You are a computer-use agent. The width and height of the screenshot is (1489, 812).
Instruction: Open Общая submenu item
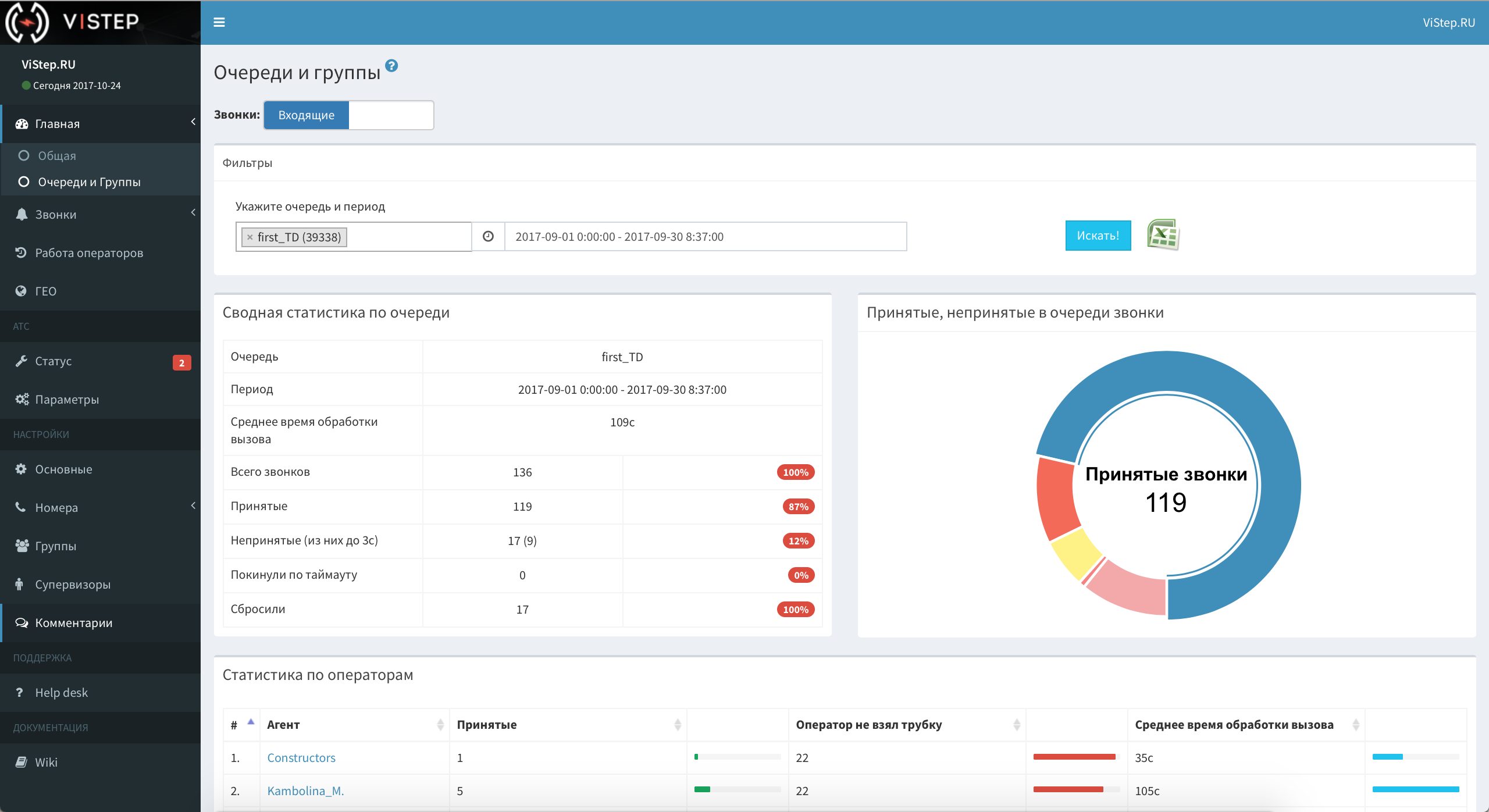(x=100, y=155)
